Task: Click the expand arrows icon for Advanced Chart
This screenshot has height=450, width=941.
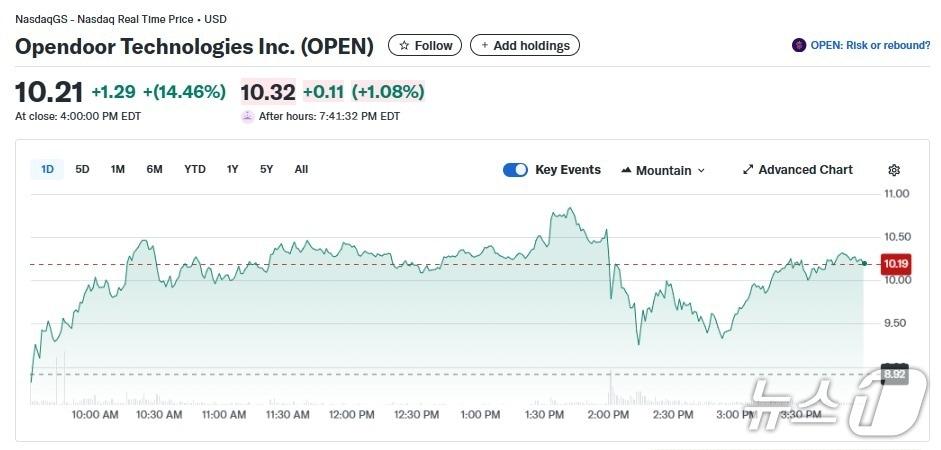Action: (748, 170)
